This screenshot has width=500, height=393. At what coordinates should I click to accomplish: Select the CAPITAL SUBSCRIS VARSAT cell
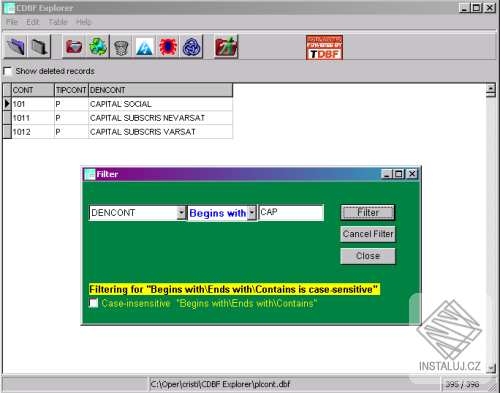point(160,132)
